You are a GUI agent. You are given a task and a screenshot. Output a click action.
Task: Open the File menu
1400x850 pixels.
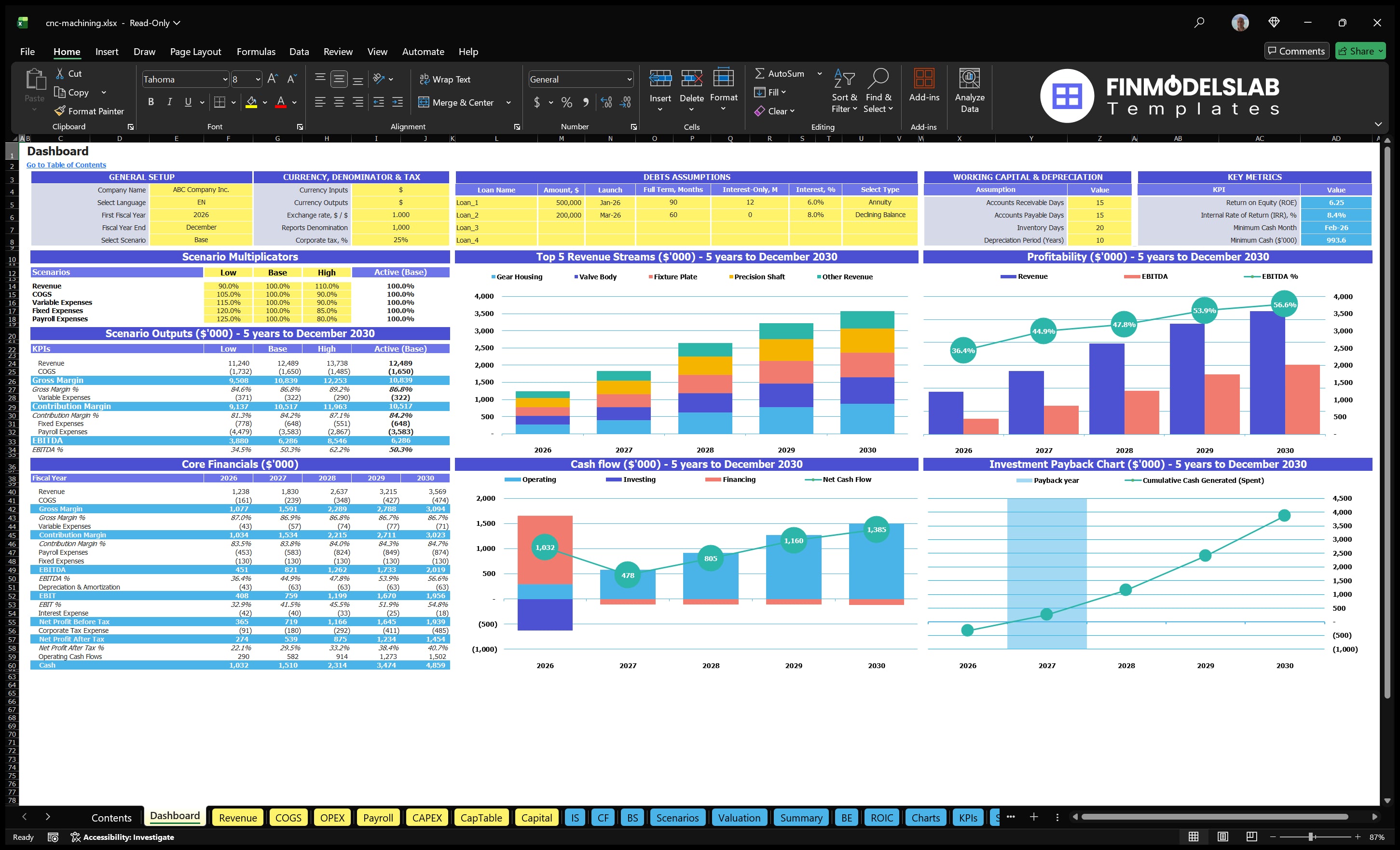(x=27, y=52)
